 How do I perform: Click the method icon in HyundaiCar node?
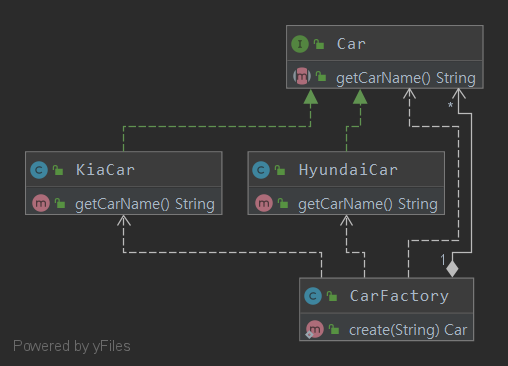click(264, 203)
